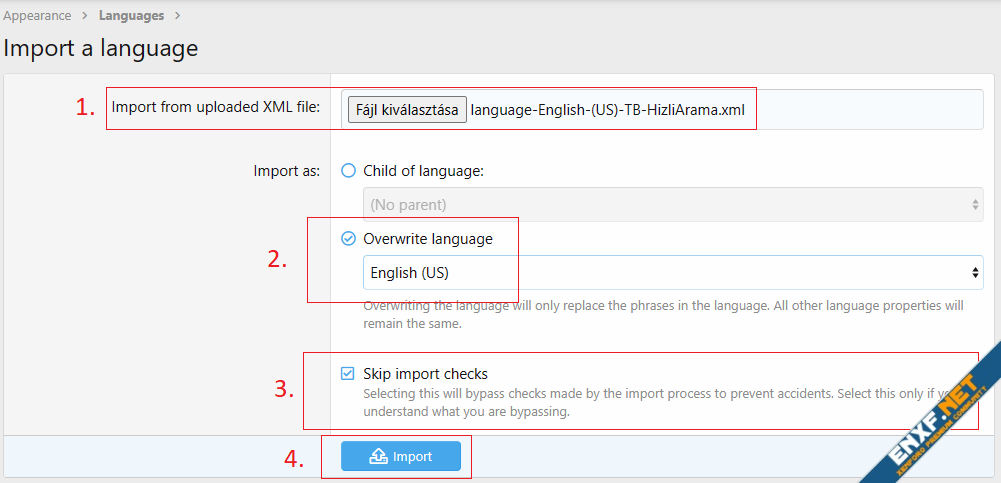Click the chevron arrow after Languages breadcrumb
This screenshot has width=1001, height=483.
tap(177, 16)
